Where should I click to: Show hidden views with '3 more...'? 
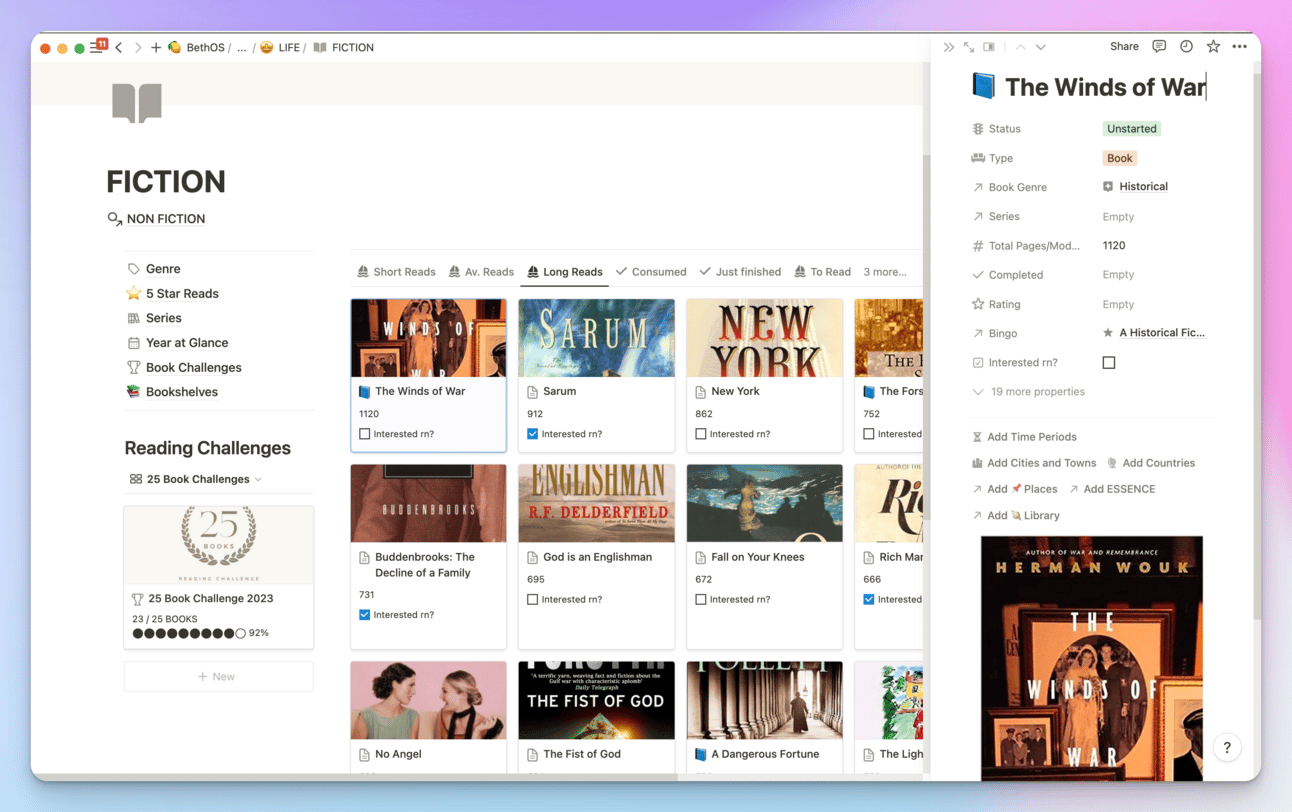pyautogui.click(x=884, y=272)
